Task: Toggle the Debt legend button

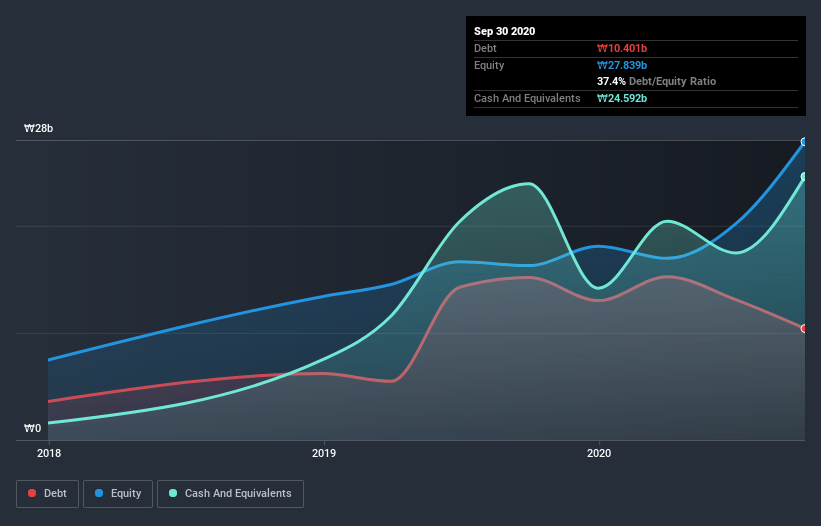Action: click(47, 494)
